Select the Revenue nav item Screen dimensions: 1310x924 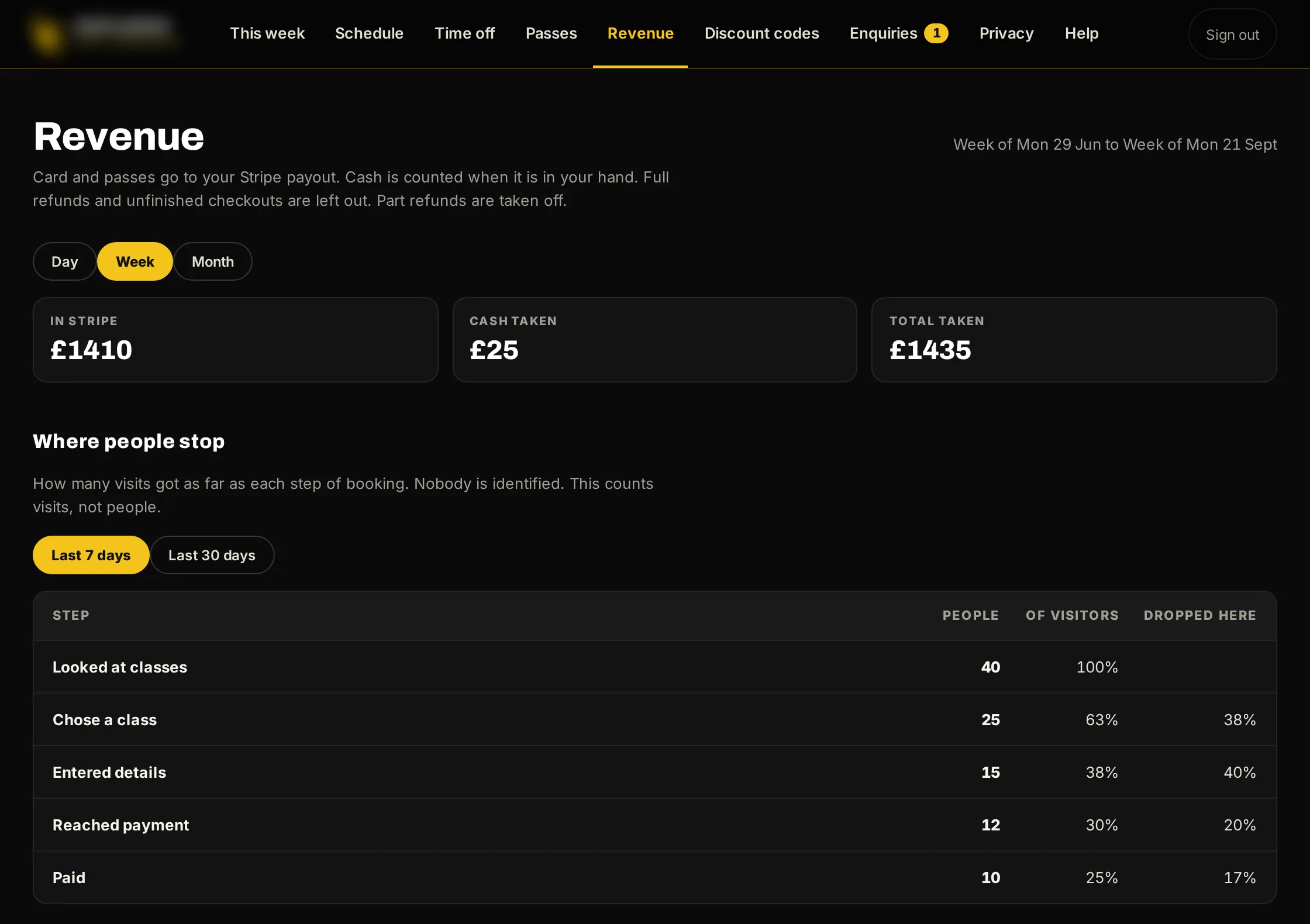coord(640,33)
